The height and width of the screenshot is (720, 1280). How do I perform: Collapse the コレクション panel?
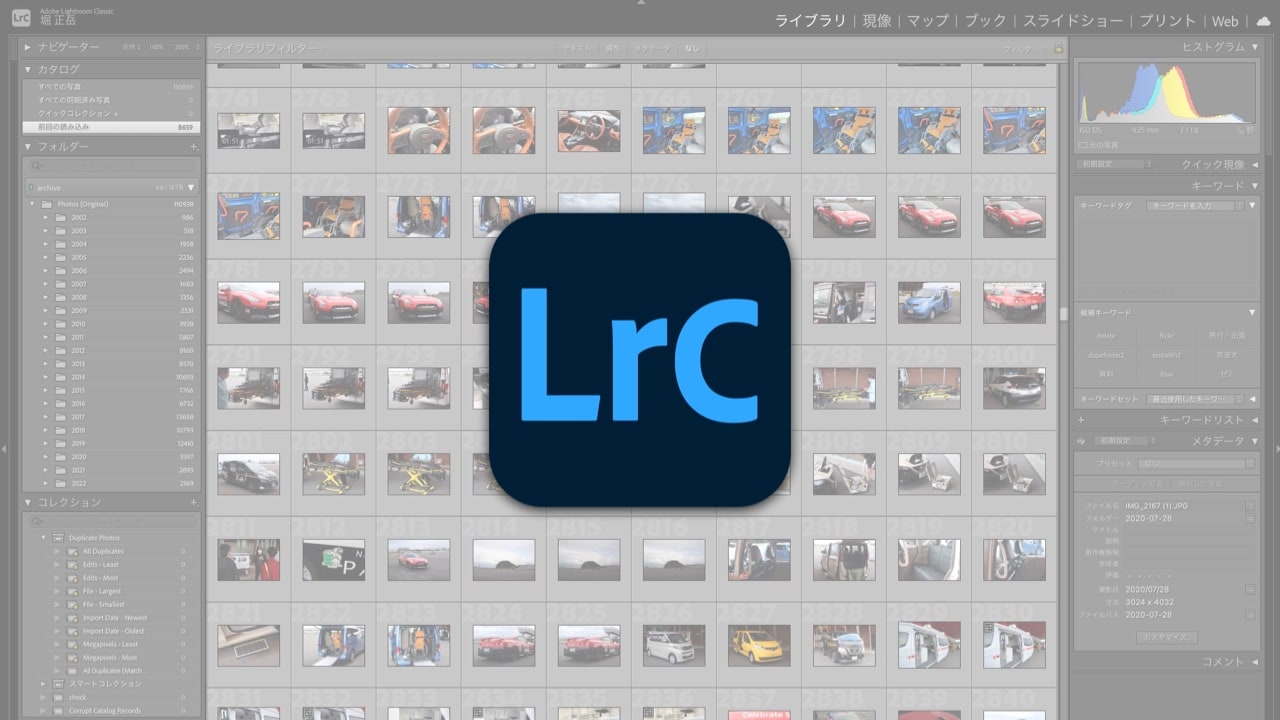point(28,502)
